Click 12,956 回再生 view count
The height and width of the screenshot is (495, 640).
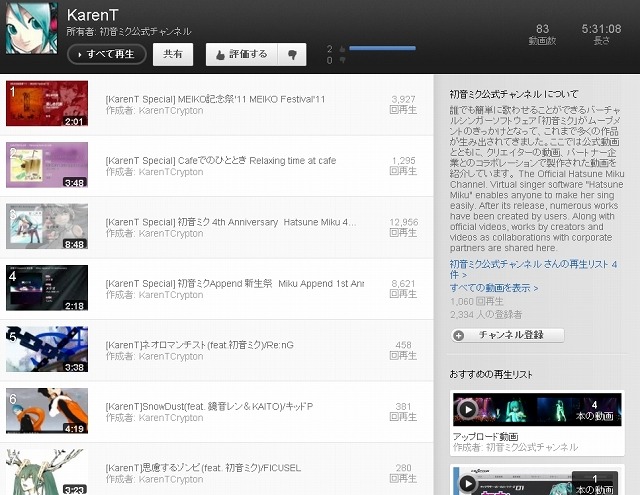tap(403, 227)
